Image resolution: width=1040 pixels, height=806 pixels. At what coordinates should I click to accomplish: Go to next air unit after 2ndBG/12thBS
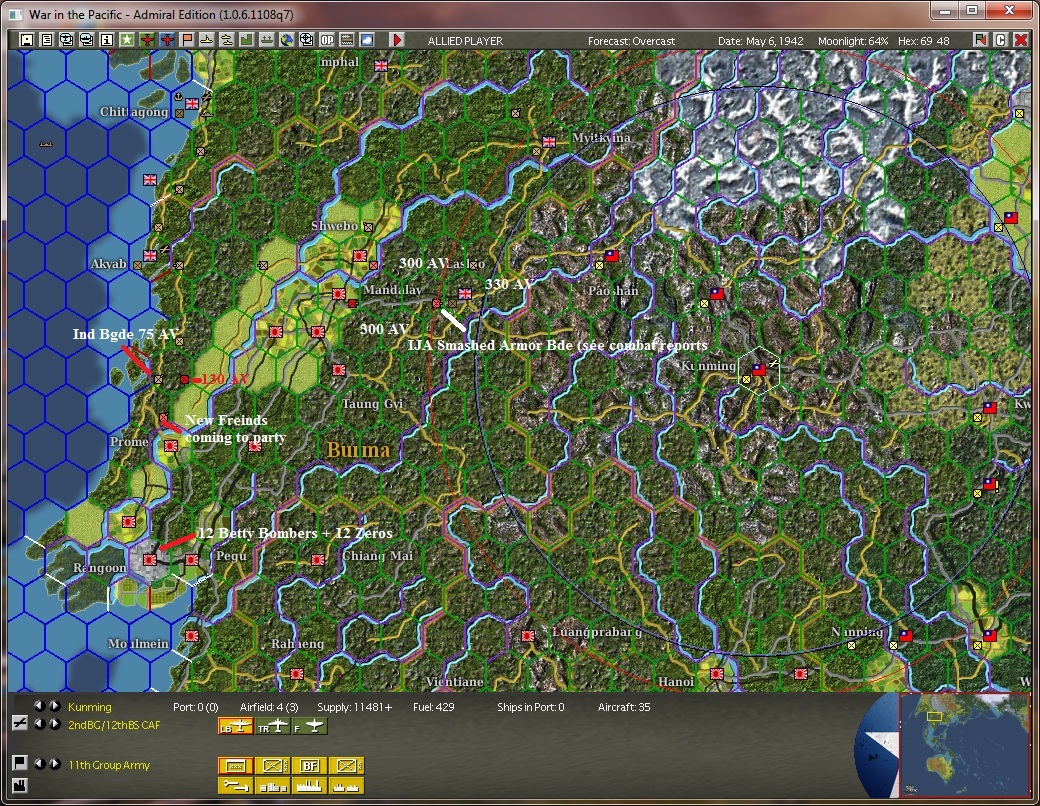click(x=54, y=724)
